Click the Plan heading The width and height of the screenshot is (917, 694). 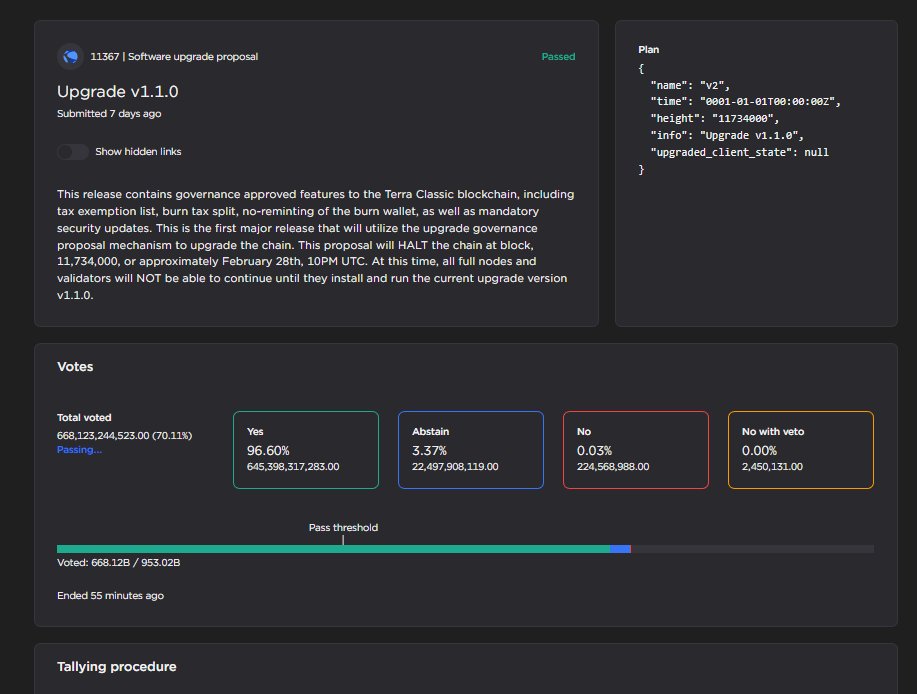pyautogui.click(x=649, y=50)
